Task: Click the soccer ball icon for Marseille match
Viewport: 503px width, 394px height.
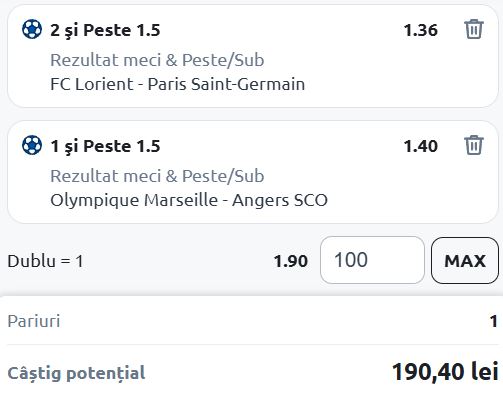Action: click(32, 145)
